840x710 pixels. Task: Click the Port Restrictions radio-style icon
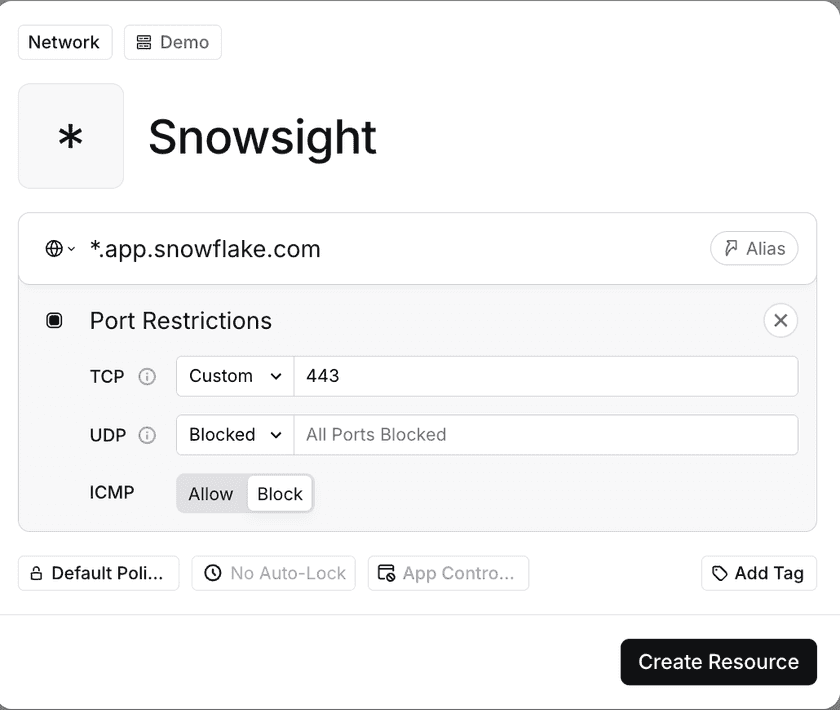point(54,320)
